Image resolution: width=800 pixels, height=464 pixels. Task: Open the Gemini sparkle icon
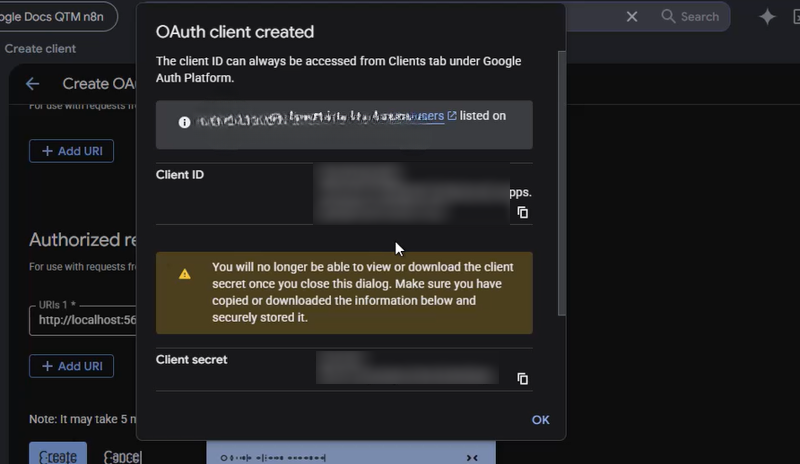(x=767, y=17)
